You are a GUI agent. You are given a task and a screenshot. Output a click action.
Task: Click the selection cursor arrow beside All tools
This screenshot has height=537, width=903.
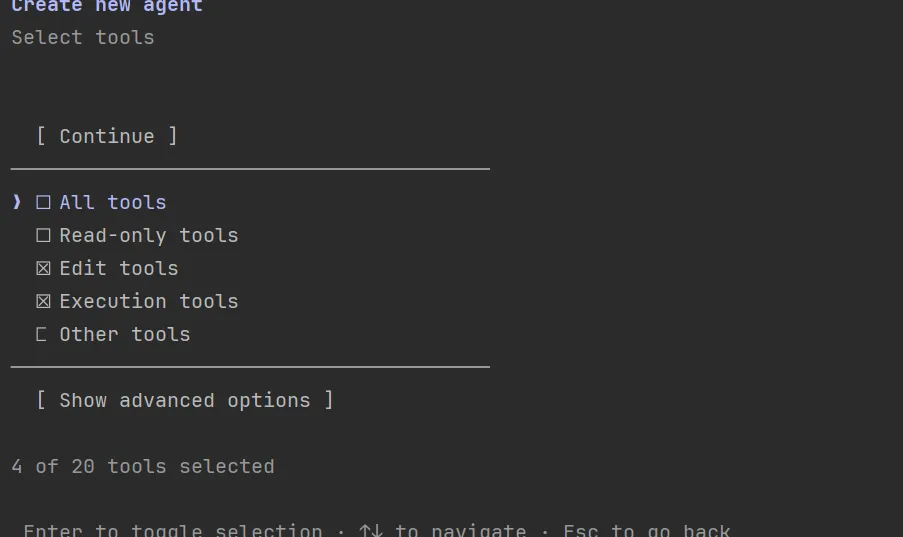click(x=17, y=203)
